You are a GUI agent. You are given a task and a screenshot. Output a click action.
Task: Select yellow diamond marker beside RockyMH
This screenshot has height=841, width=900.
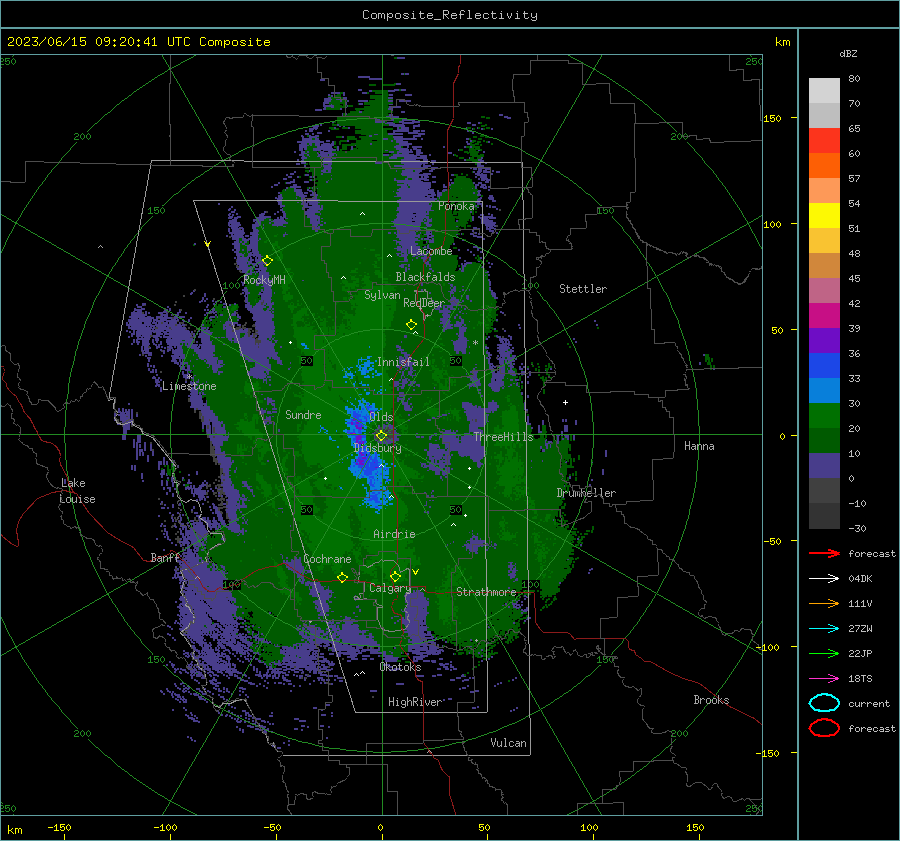coord(267,261)
